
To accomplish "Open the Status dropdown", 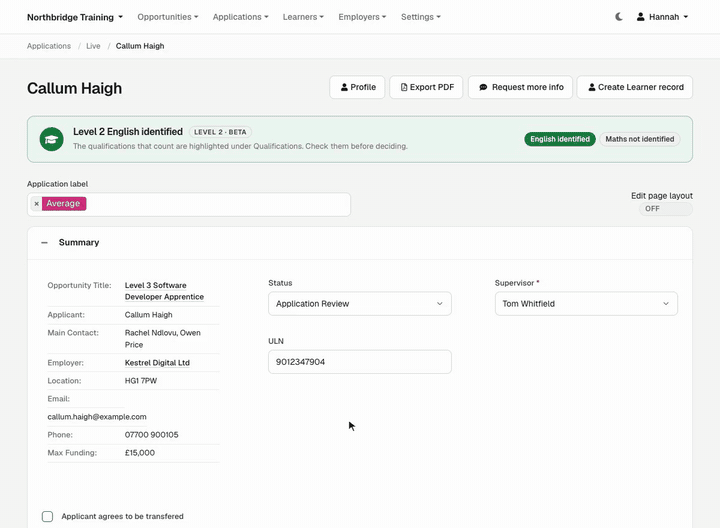I will [x=360, y=303].
